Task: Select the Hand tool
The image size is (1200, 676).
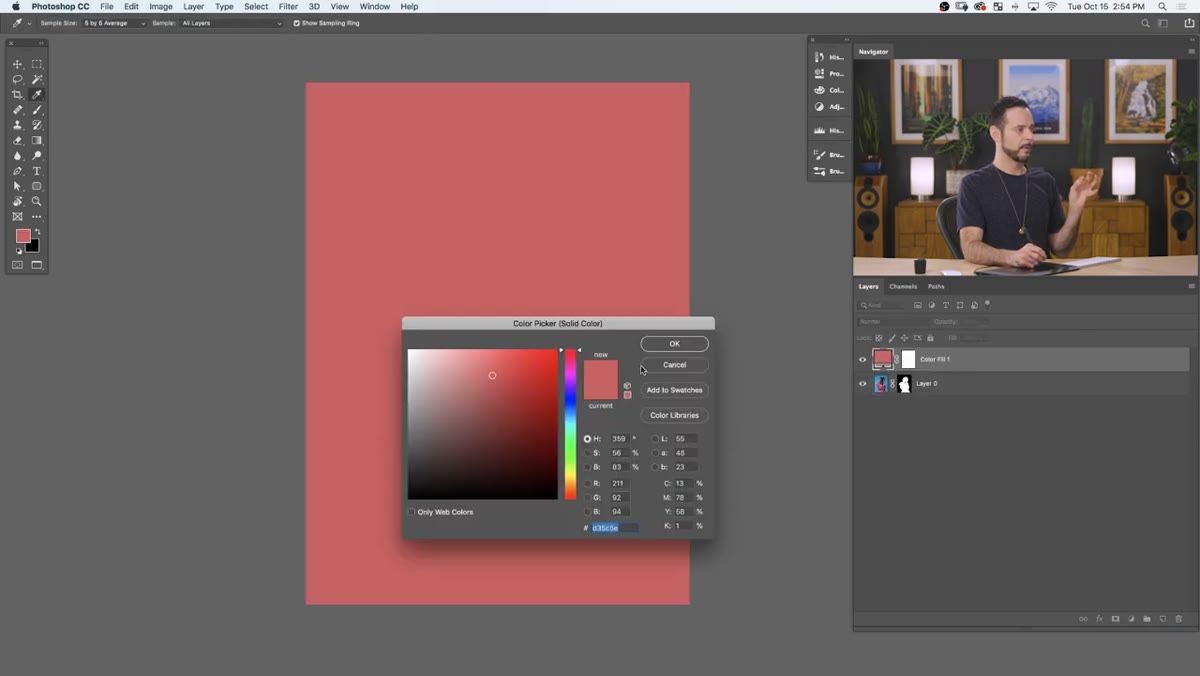Action: [x=17, y=201]
